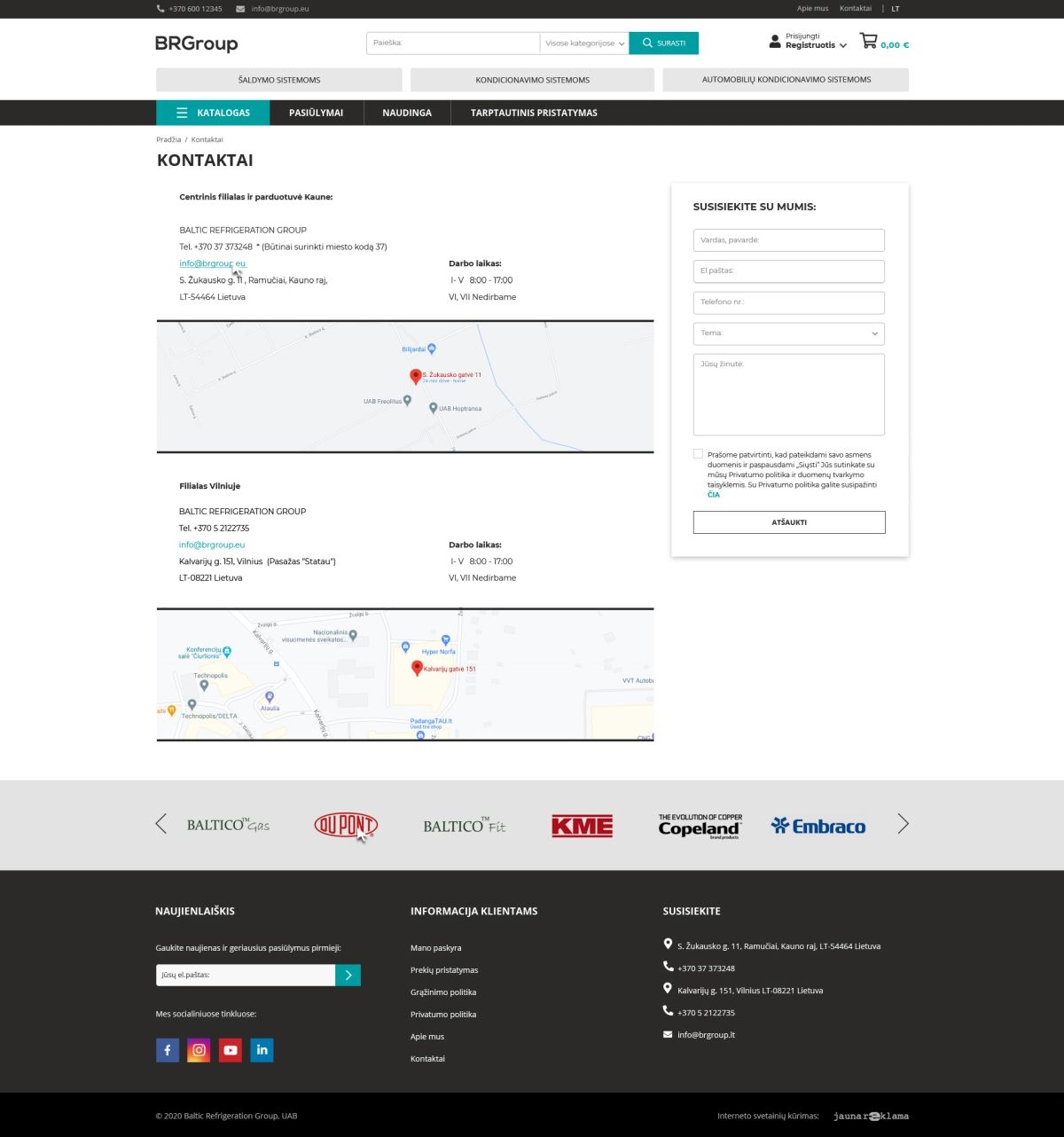Open the Instagram social page
Viewport: 1064px width, 1137px height.
point(199,1050)
